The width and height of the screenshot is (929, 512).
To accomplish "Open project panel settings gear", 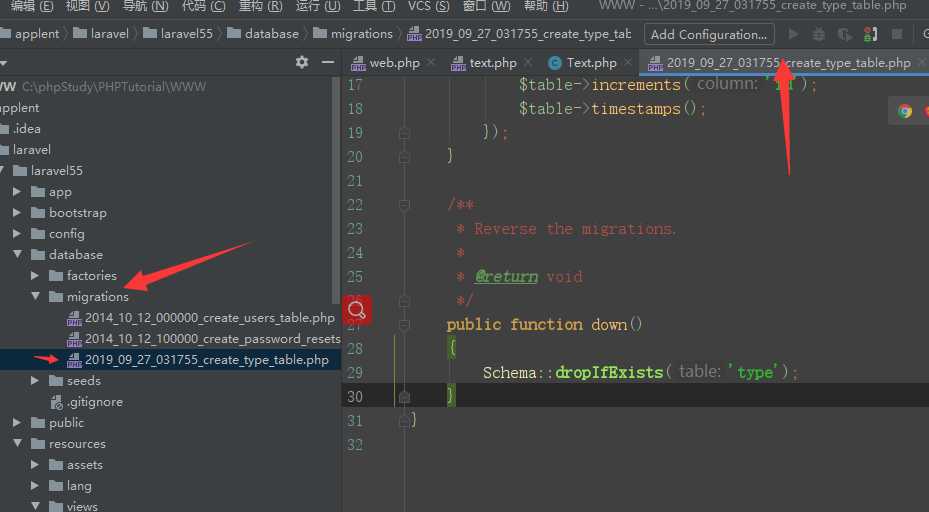I will (x=302, y=62).
